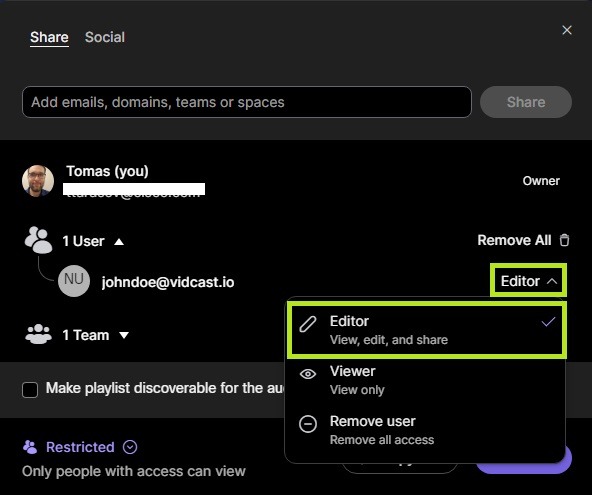Open the Social tab
Screen dimensions: 592x495
pyautogui.click(x=105, y=37)
